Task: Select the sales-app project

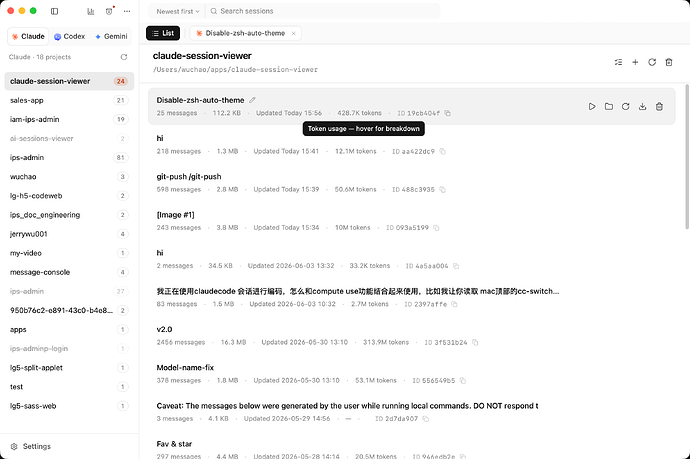Action: coord(69,100)
